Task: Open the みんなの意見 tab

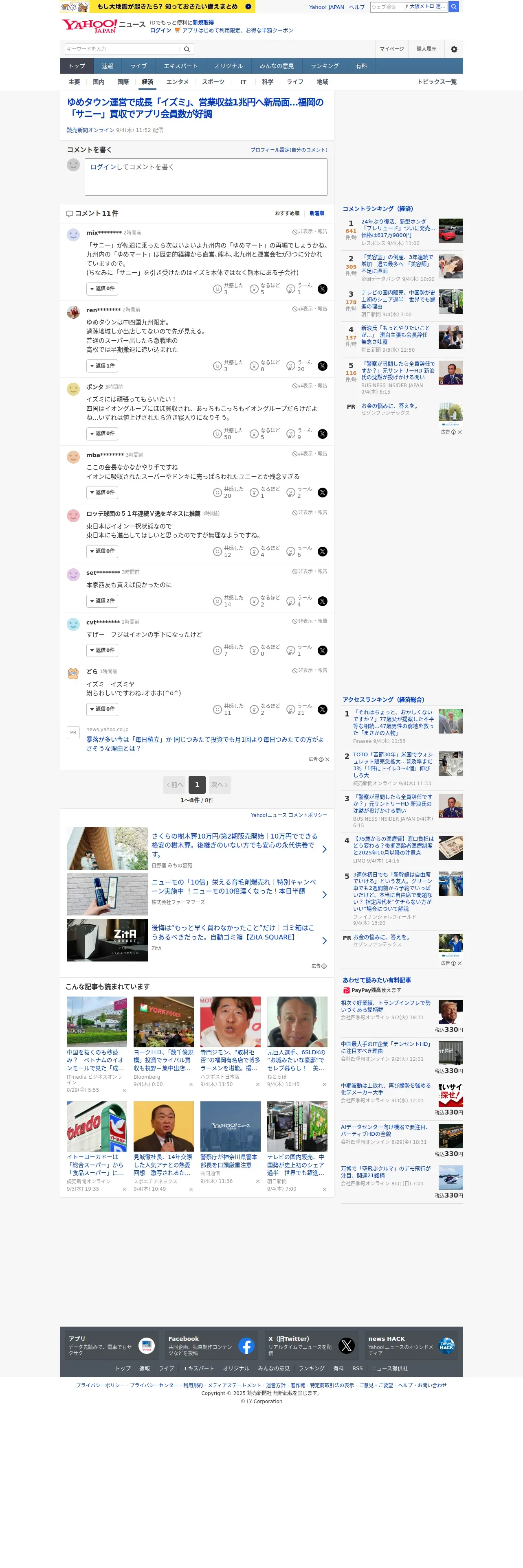Action: coord(277,66)
